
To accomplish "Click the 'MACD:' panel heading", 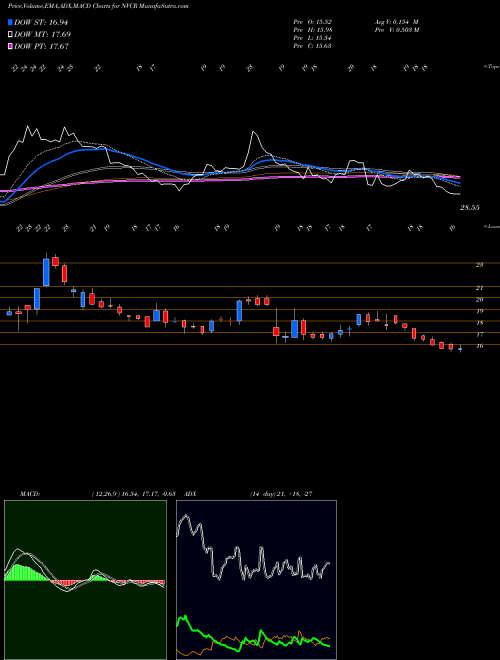I will (x=29, y=494).
